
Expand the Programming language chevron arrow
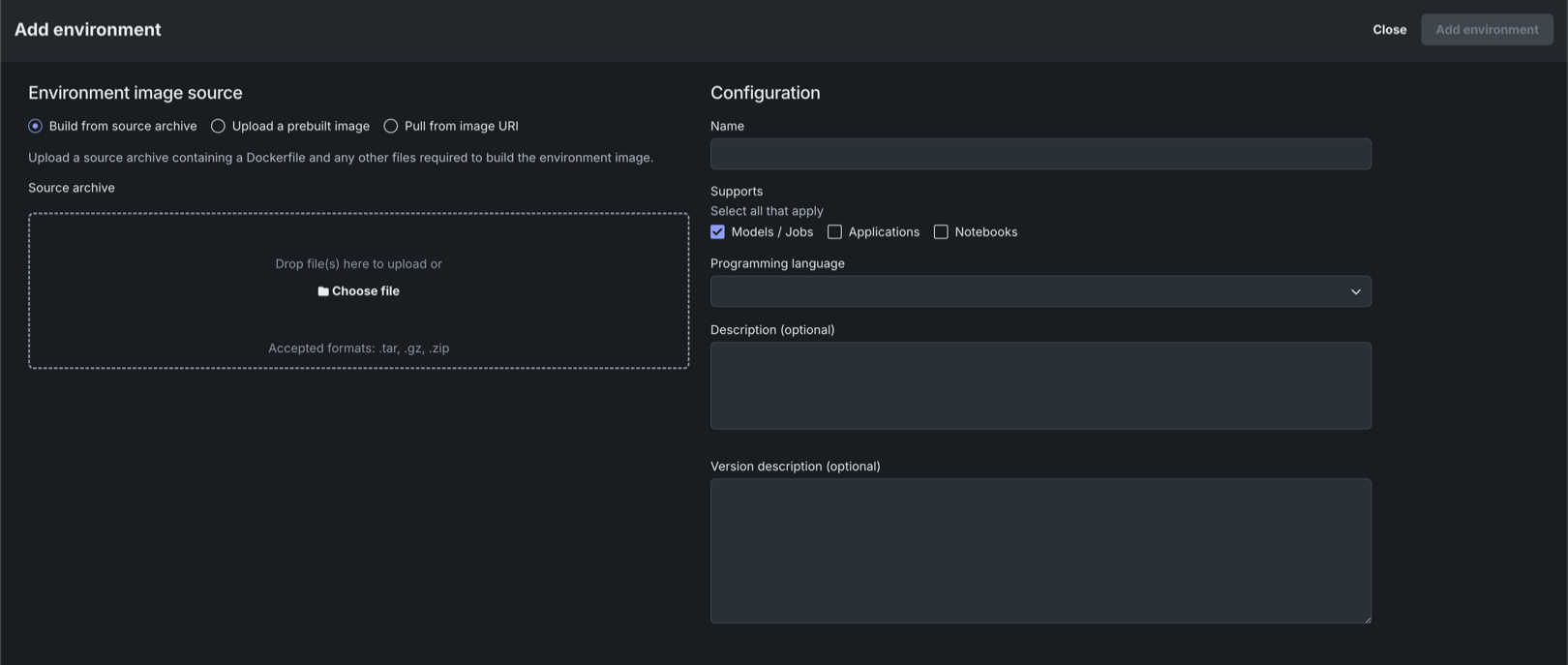click(1355, 291)
